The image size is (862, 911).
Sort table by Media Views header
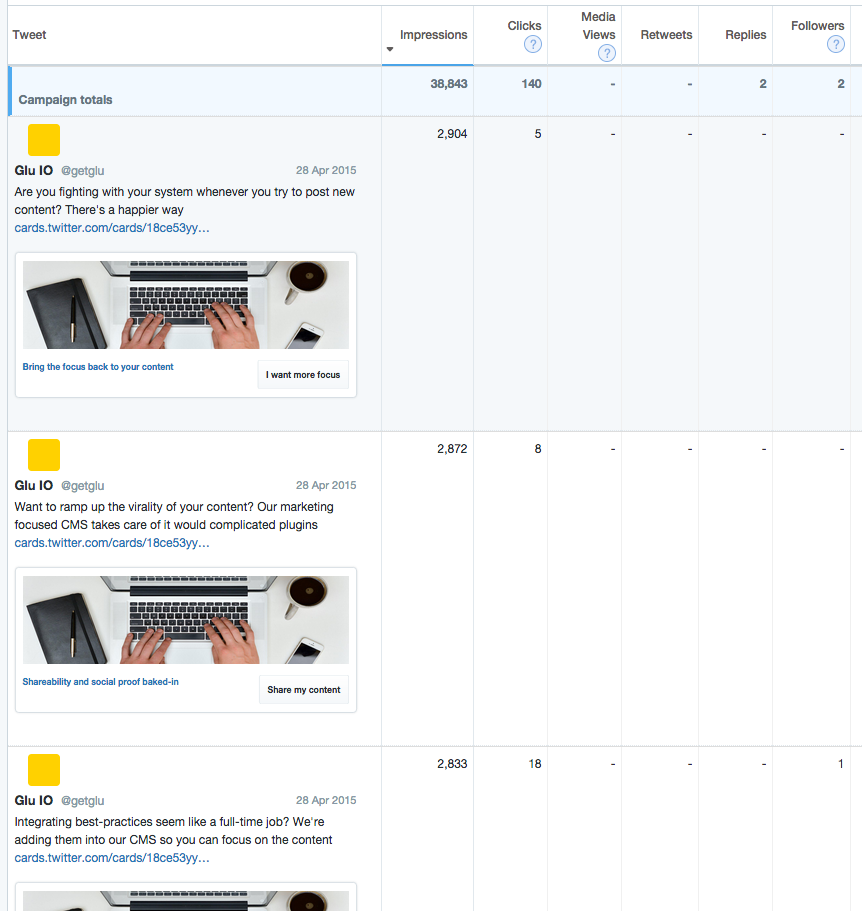[598, 26]
